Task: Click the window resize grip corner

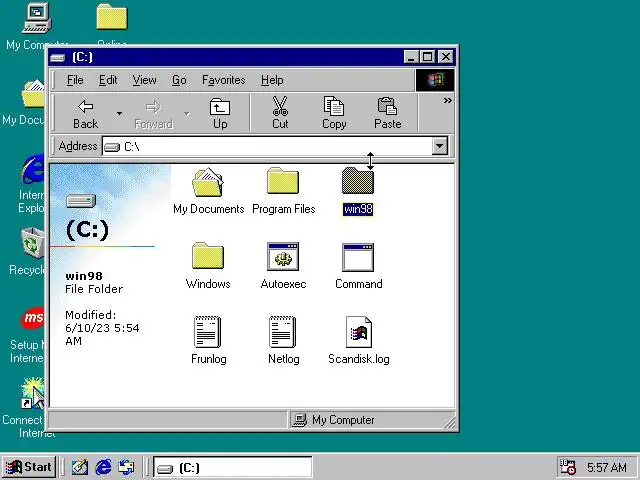Action: click(x=450, y=423)
